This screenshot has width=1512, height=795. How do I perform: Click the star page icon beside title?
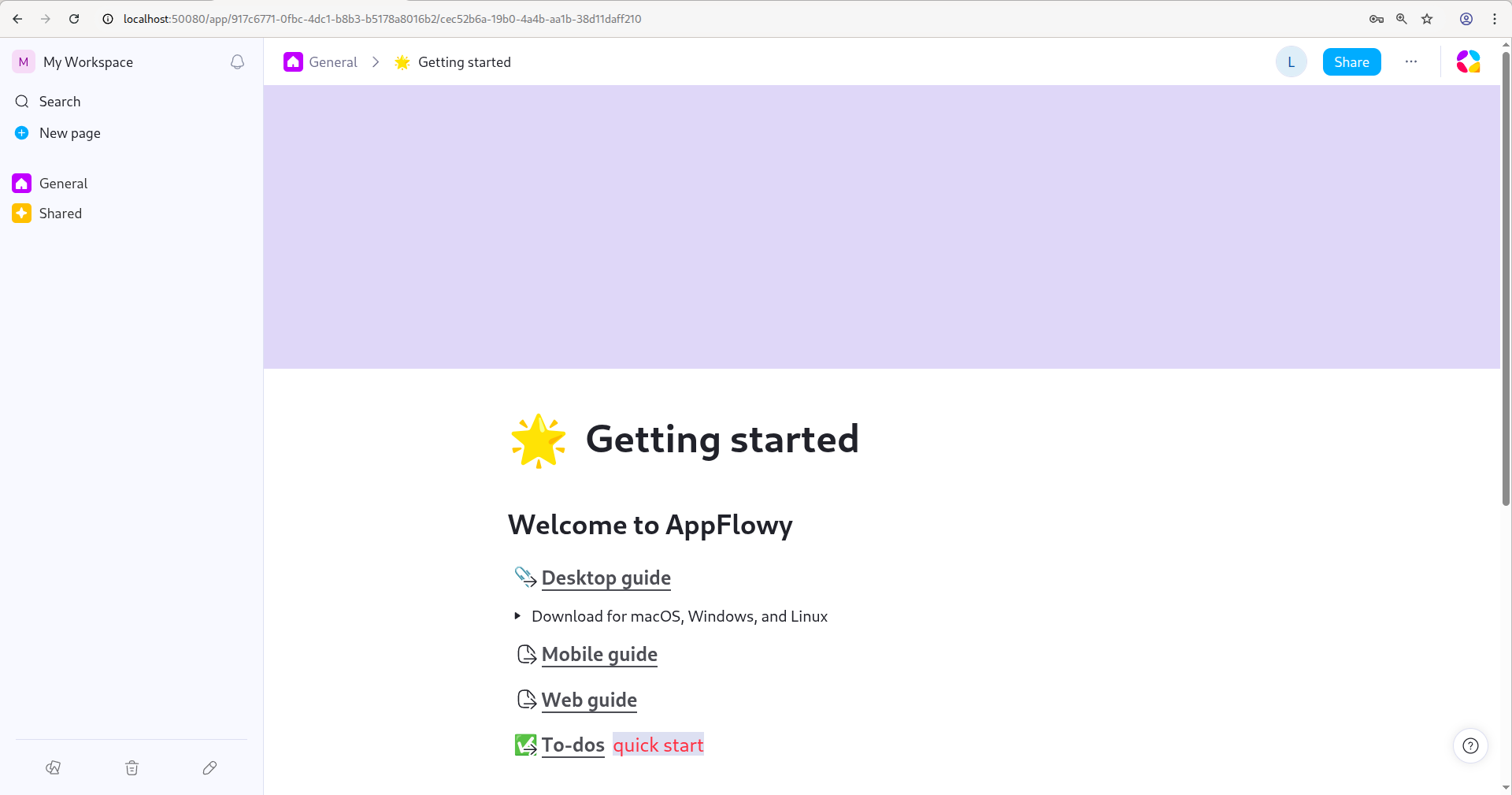(x=539, y=440)
